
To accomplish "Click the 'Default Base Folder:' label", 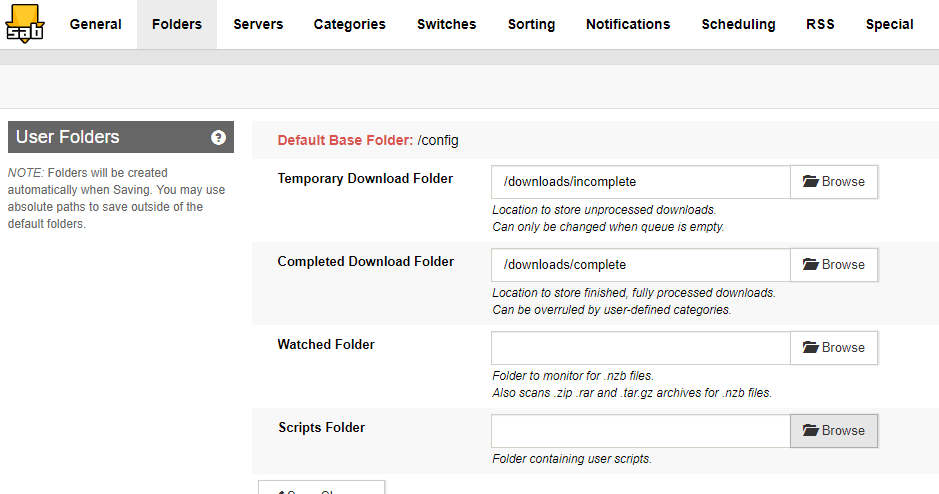I will click(345, 140).
